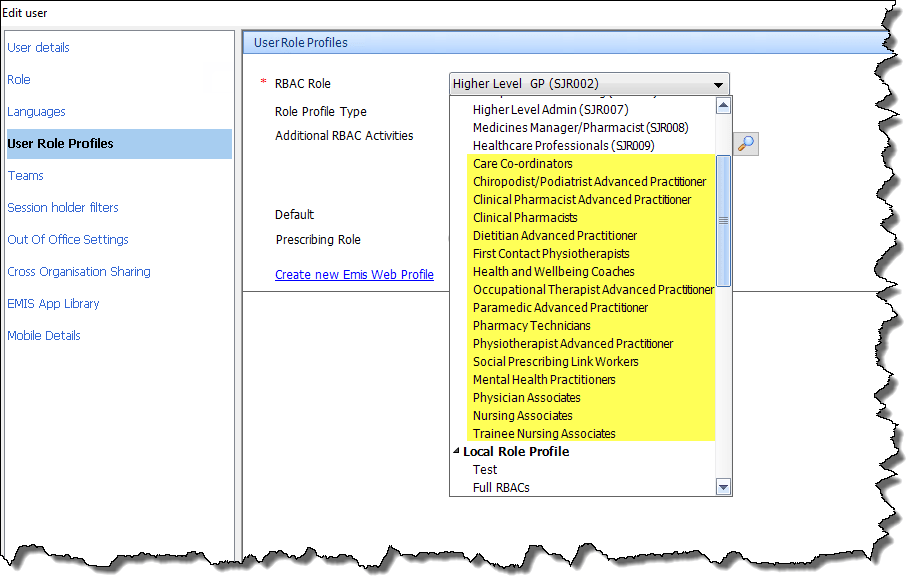Select Cross Organisation Sharing
The width and height of the screenshot is (909, 581).
coord(79,272)
